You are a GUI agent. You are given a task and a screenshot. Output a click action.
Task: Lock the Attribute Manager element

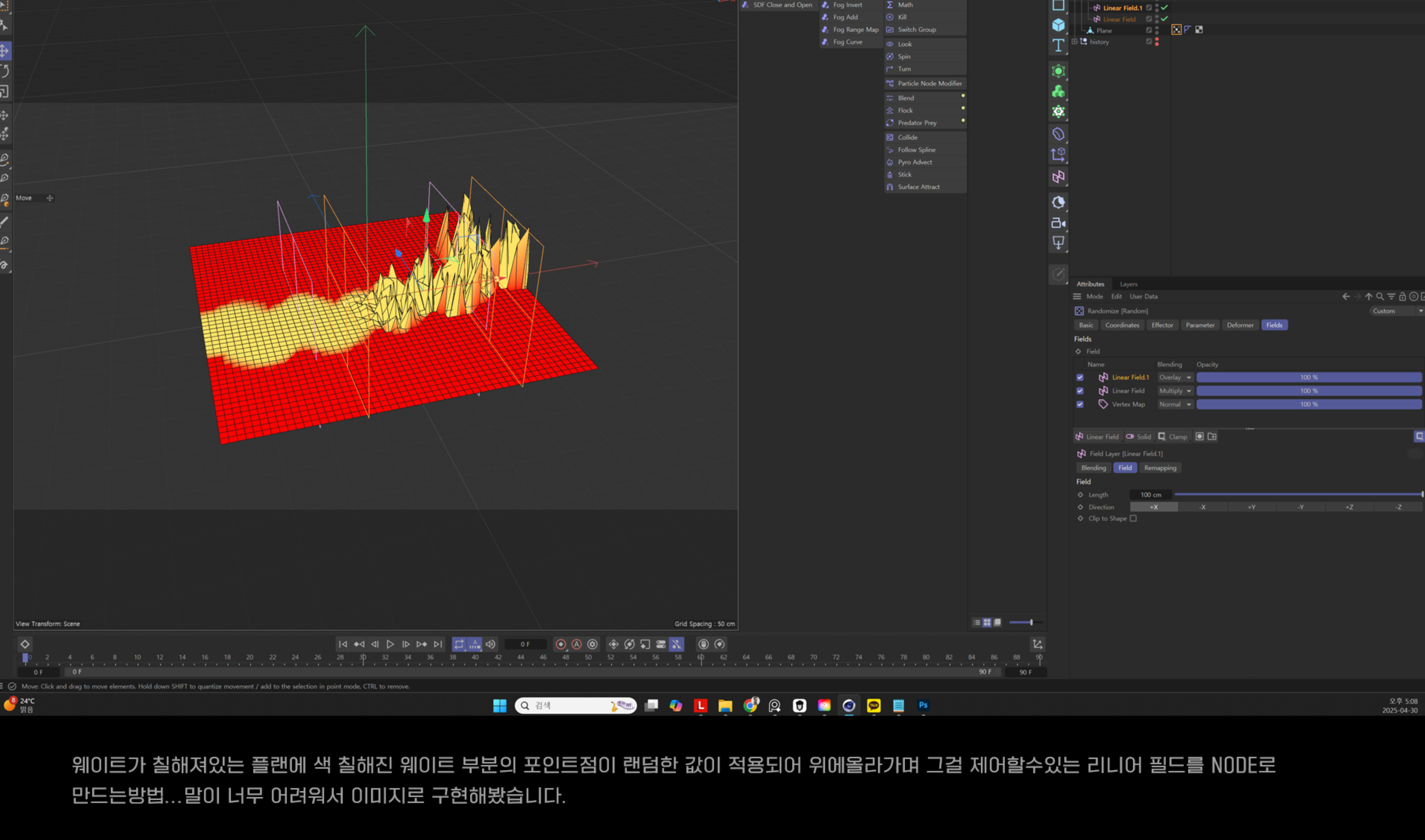click(1402, 297)
